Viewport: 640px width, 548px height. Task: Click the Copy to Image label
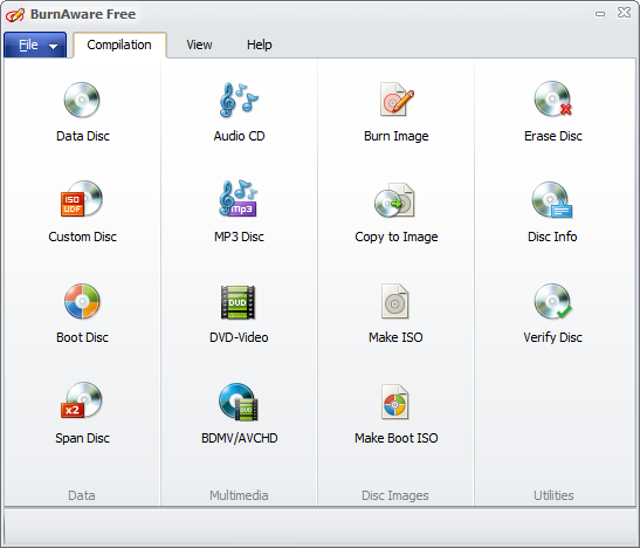click(396, 237)
